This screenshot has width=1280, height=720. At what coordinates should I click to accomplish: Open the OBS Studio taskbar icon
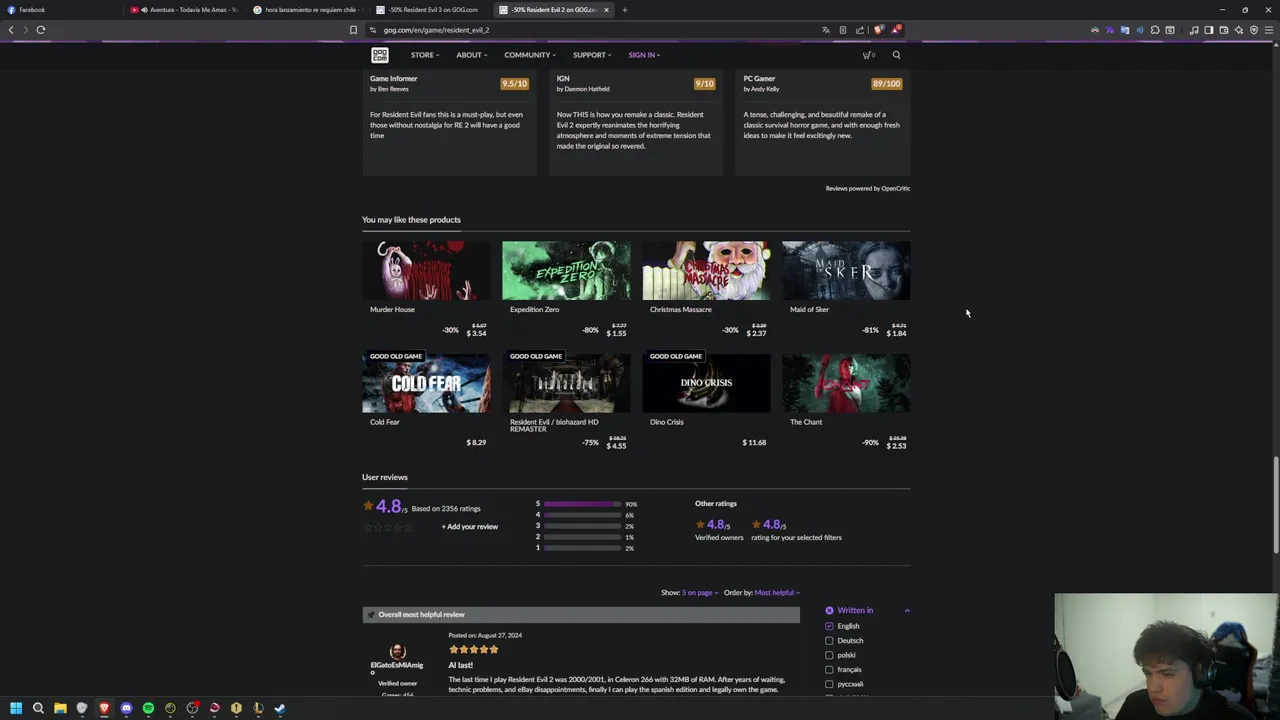point(192,708)
